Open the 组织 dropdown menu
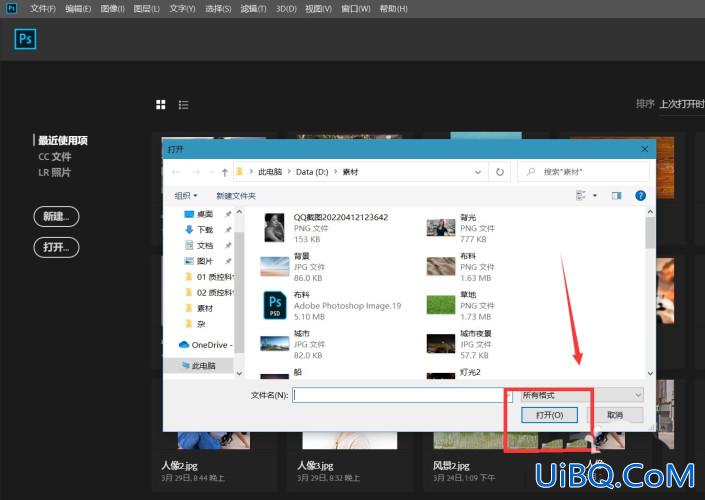Viewport: 705px width, 500px height. pos(186,196)
